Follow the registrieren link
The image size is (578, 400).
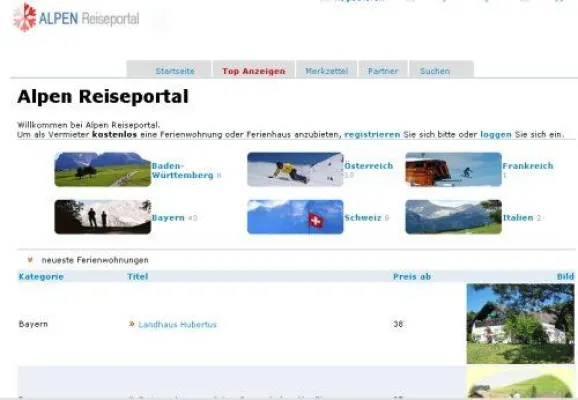click(372, 135)
